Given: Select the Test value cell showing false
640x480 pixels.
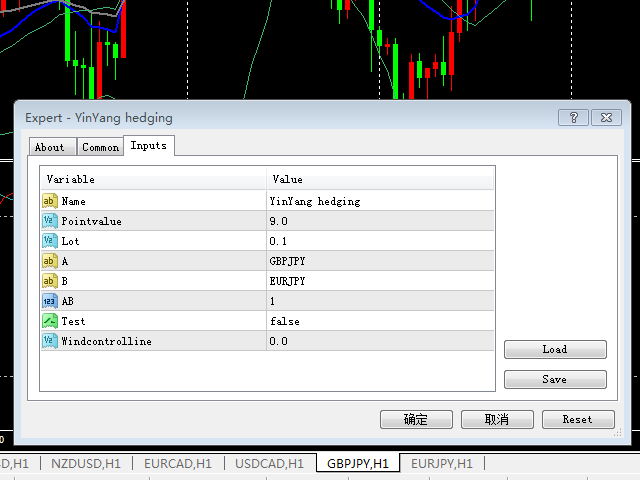Looking at the screenshot, I should (380, 321).
